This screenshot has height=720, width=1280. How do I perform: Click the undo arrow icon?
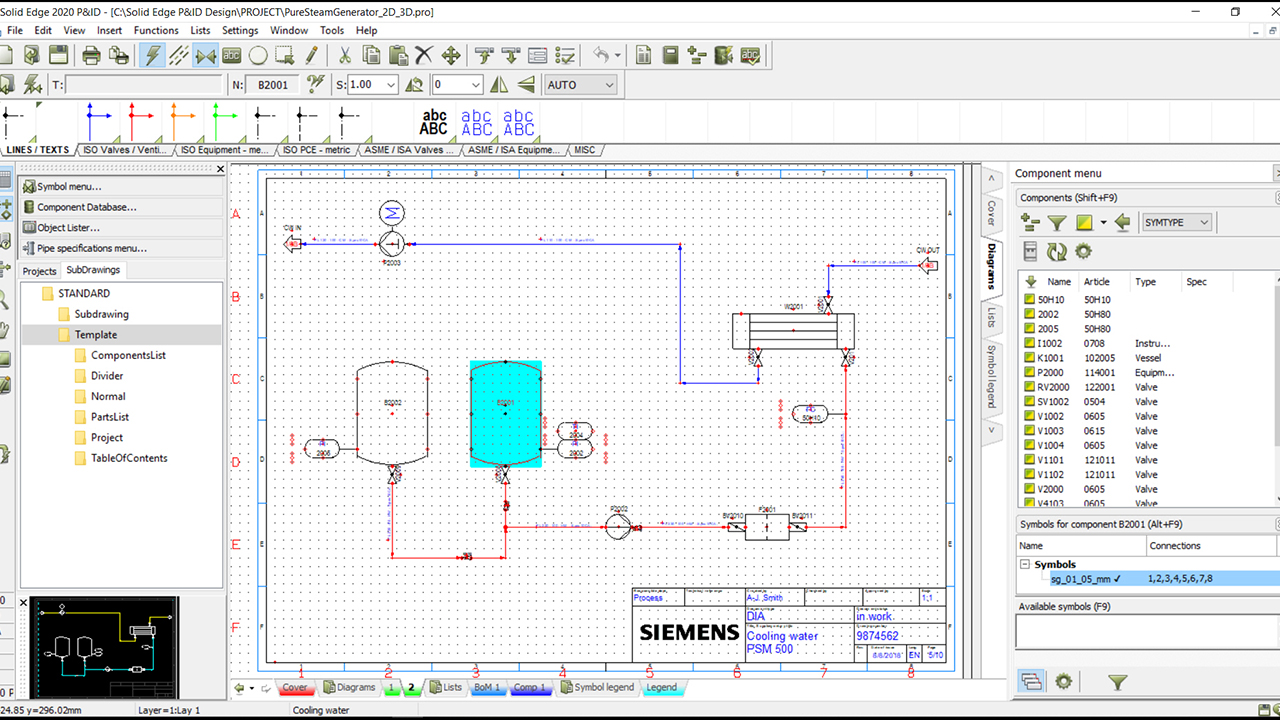pos(600,55)
